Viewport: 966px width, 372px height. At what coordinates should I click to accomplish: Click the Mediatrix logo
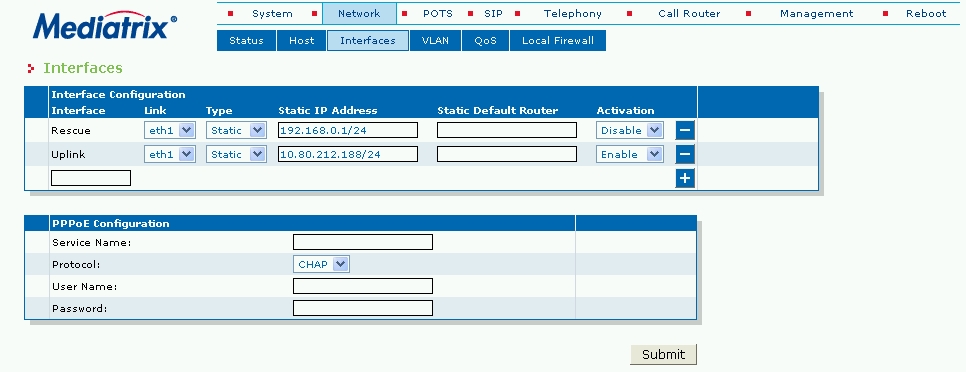click(105, 26)
